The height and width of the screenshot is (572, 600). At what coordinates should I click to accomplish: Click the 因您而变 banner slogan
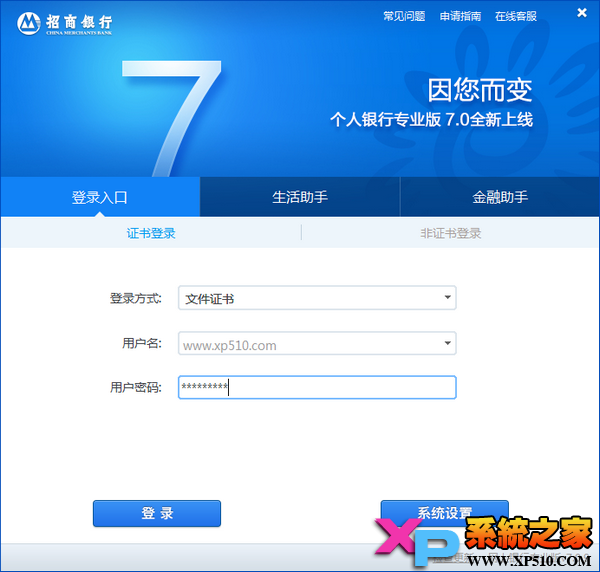[480, 90]
